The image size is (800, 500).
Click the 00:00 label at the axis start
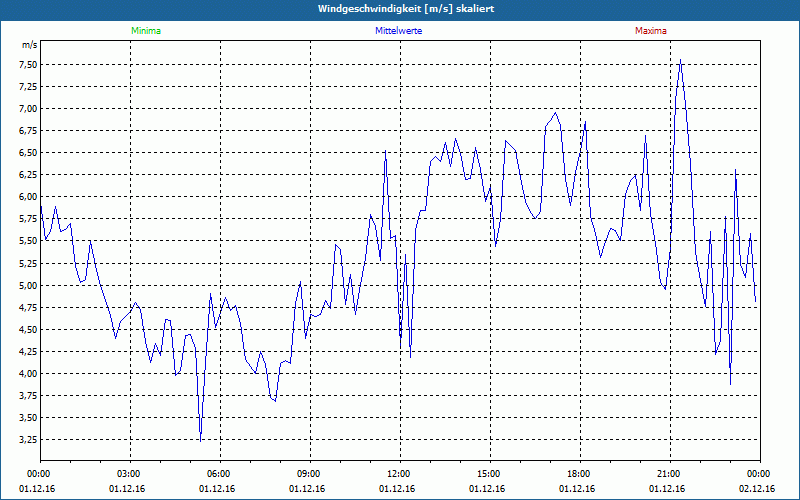40,474
